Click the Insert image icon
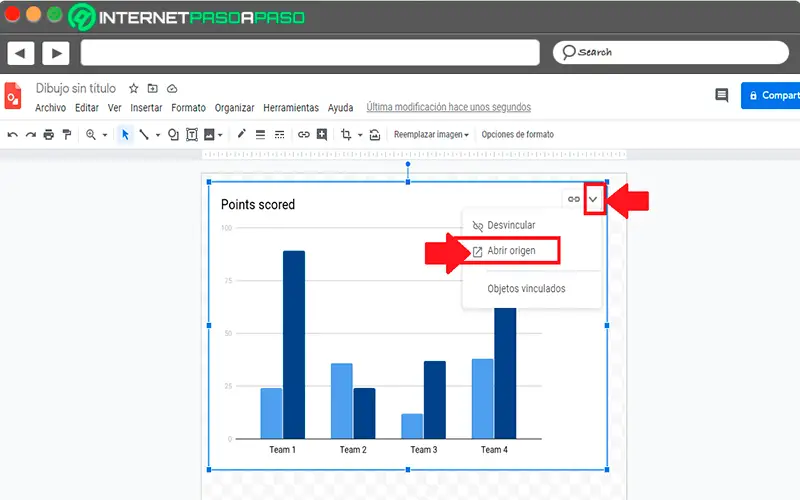This screenshot has height=500, width=800. pyautogui.click(x=209, y=135)
